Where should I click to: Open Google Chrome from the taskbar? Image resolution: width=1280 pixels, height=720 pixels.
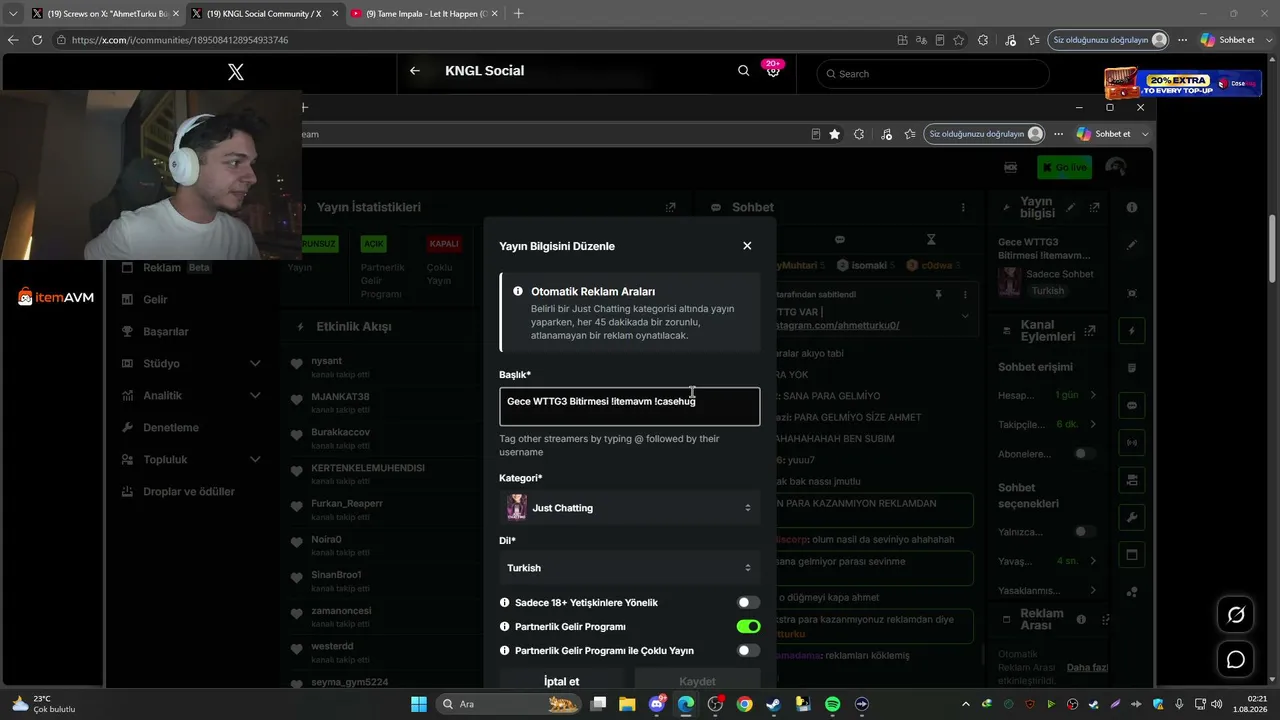pos(744,704)
